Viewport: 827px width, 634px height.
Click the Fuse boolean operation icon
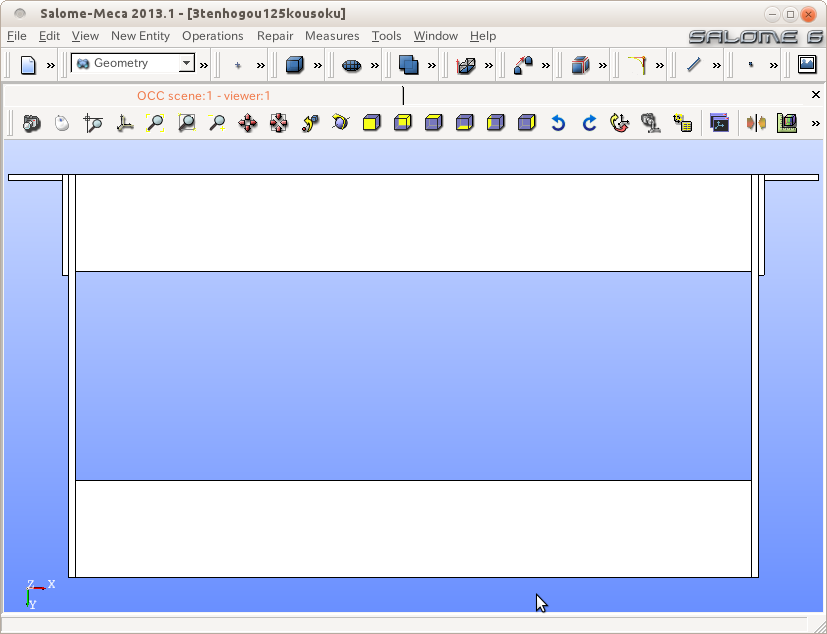408,65
